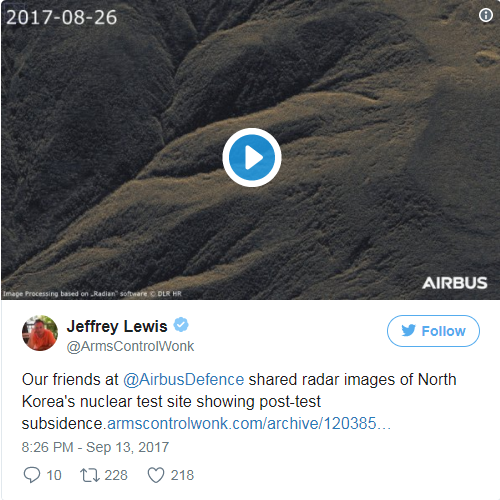Image resolution: width=500 pixels, height=500 pixels.
Task: Play the embedded radar video
Action: pyautogui.click(x=252, y=157)
